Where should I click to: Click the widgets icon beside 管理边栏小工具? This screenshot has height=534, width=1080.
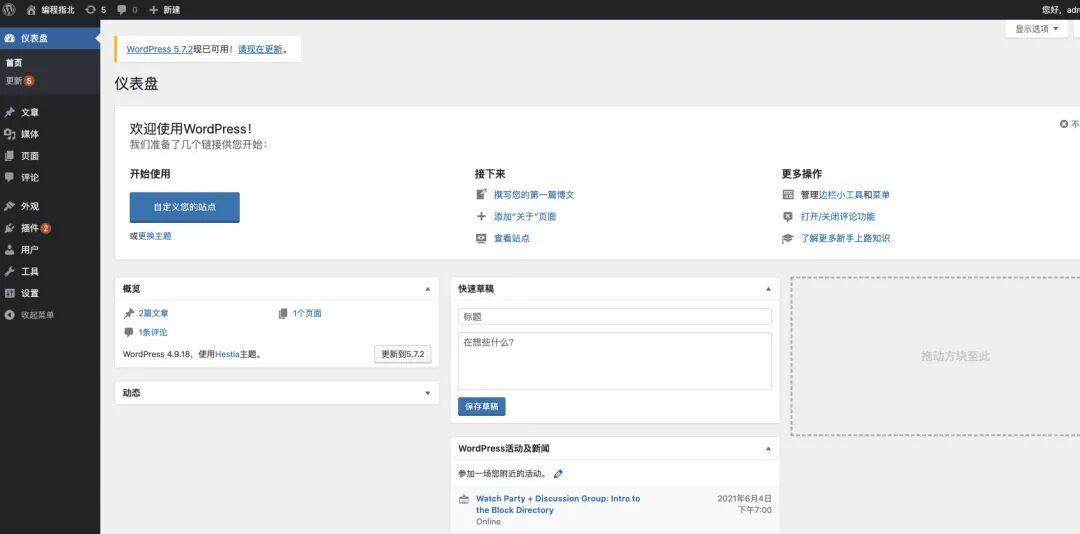pyautogui.click(x=788, y=195)
